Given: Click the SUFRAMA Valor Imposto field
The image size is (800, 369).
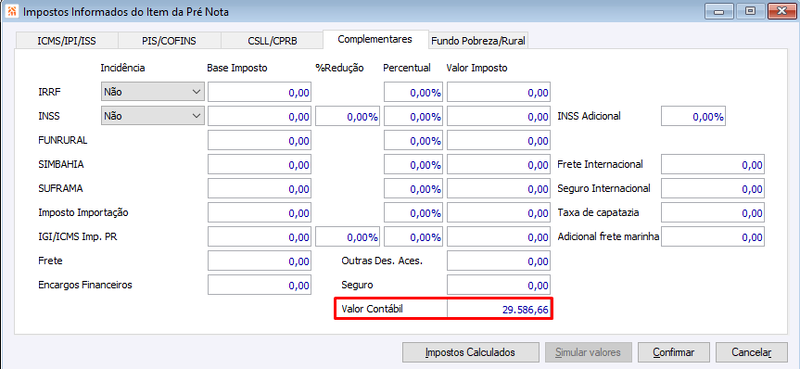Looking at the screenshot, I should pos(499,188).
